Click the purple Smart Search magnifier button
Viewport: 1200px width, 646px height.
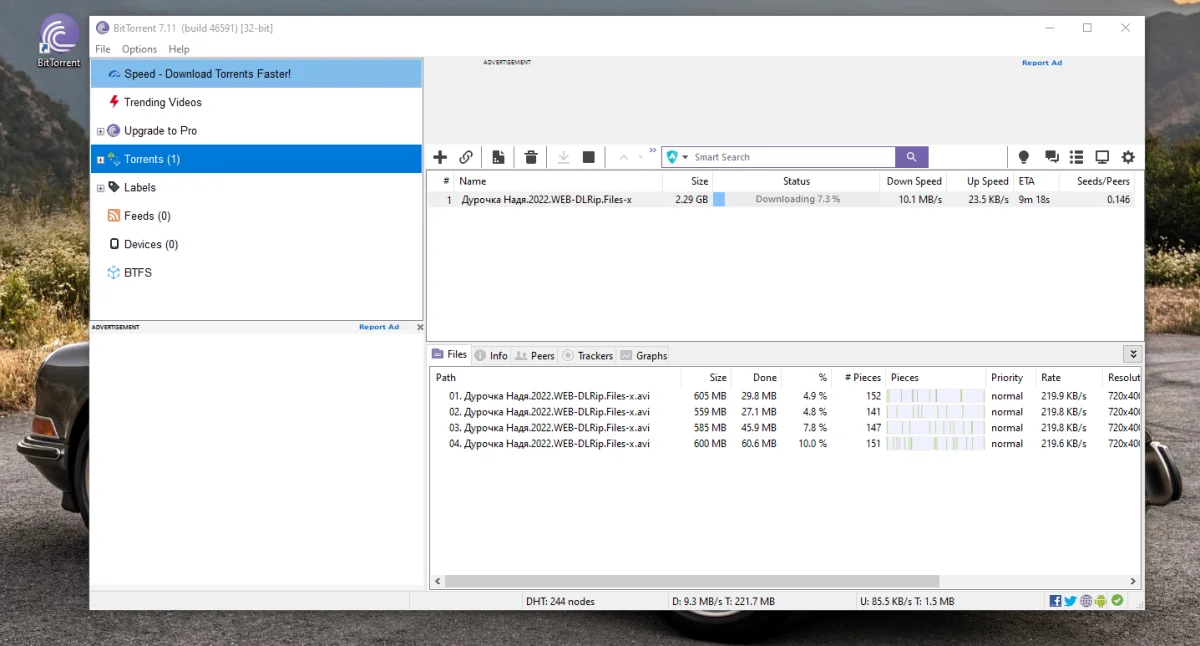pos(911,157)
